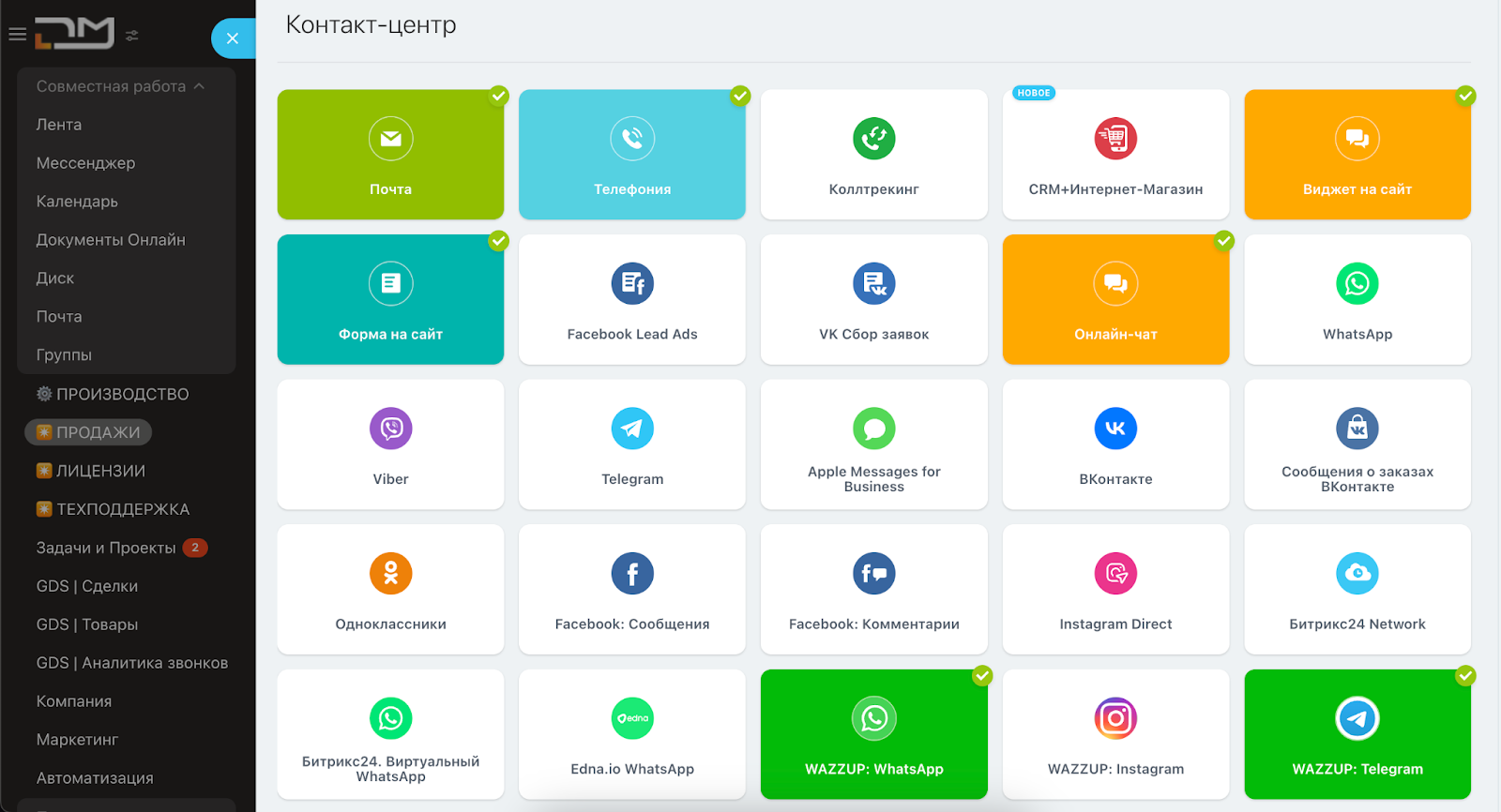Viewport: 1501px width, 812px height.
Task: Click the DM logo
Action: pos(75,33)
